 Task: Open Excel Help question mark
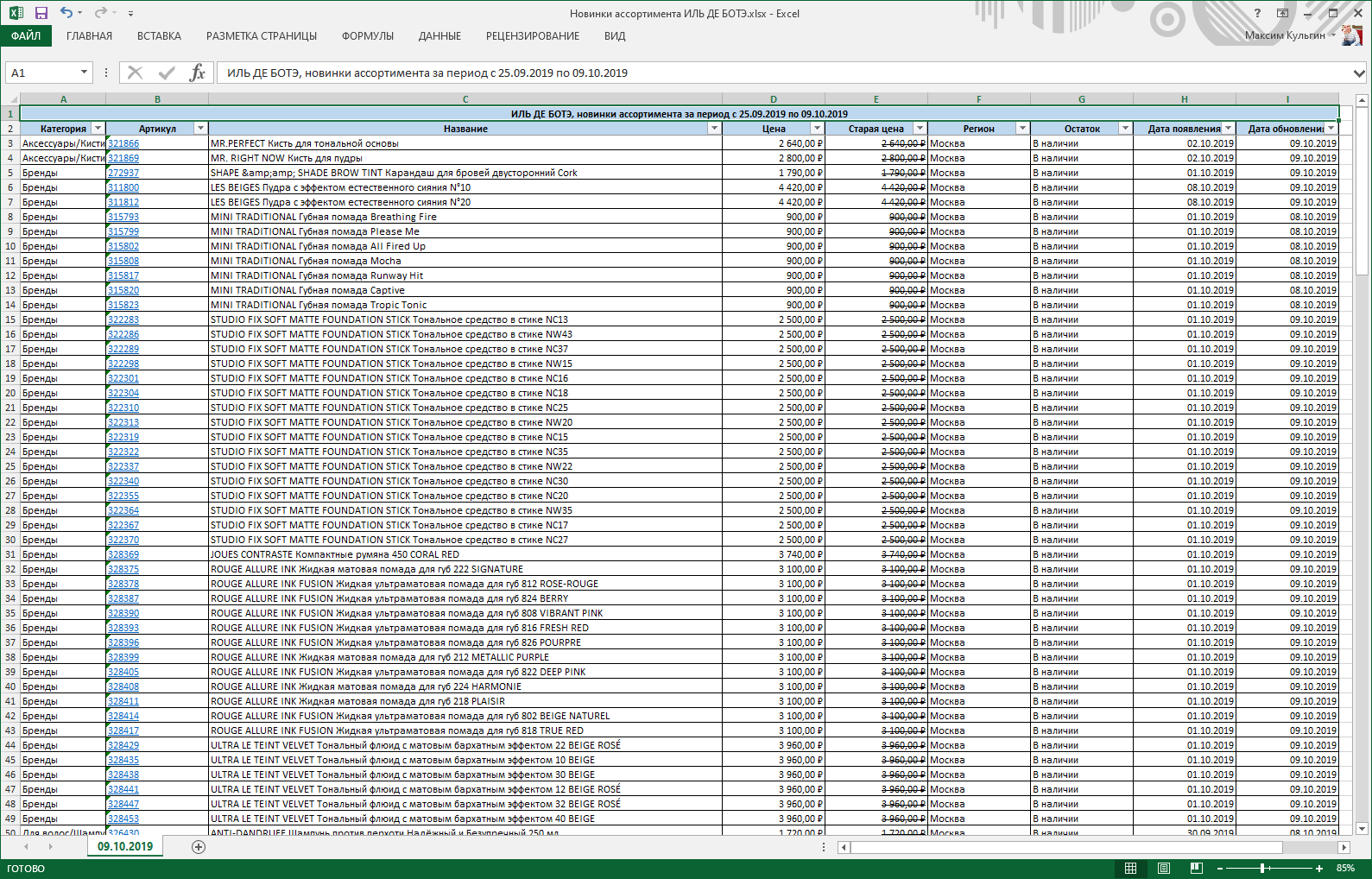tap(1257, 13)
